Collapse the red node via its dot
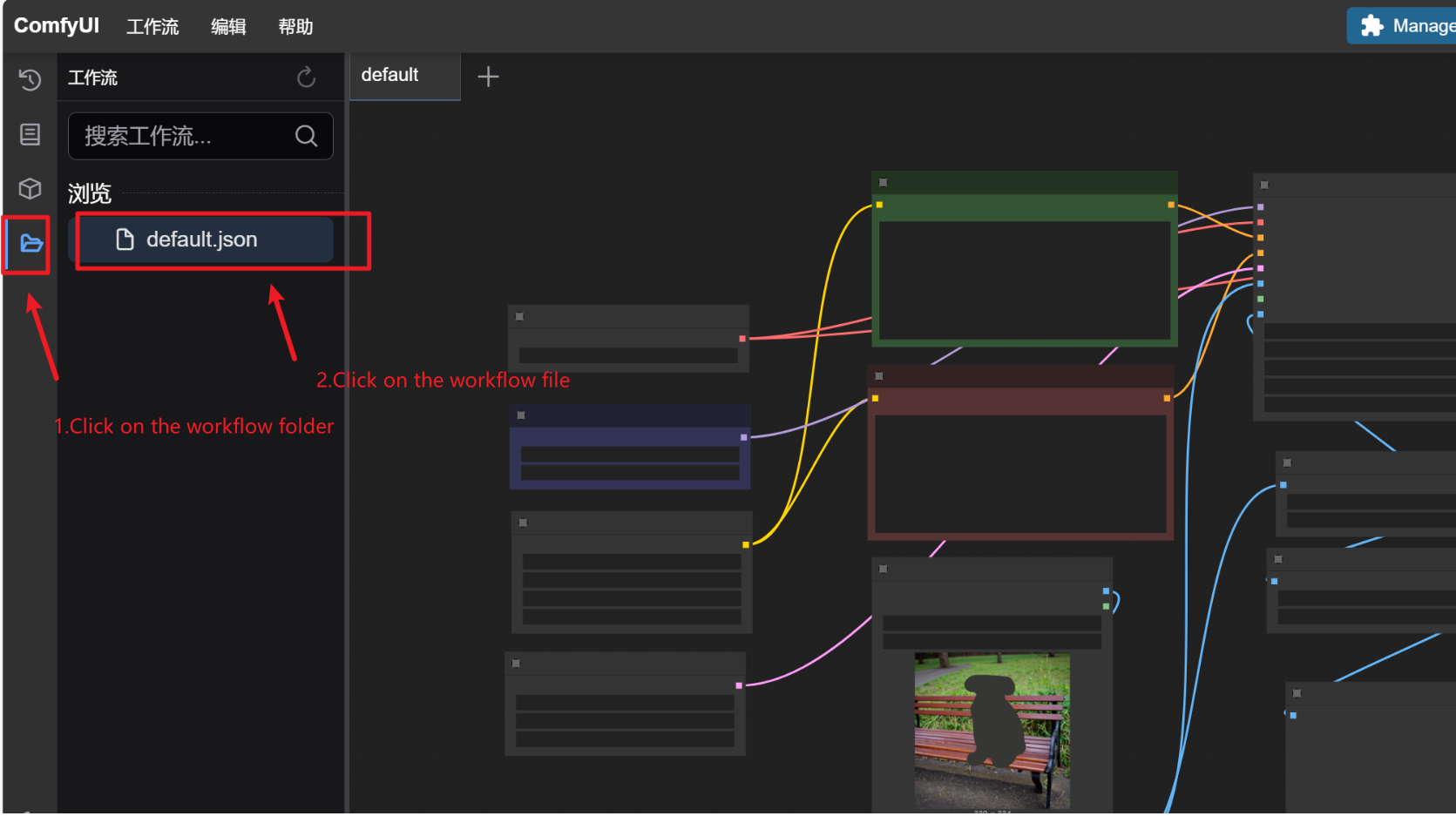The width and height of the screenshot is (1456, 816). point(879,376)
